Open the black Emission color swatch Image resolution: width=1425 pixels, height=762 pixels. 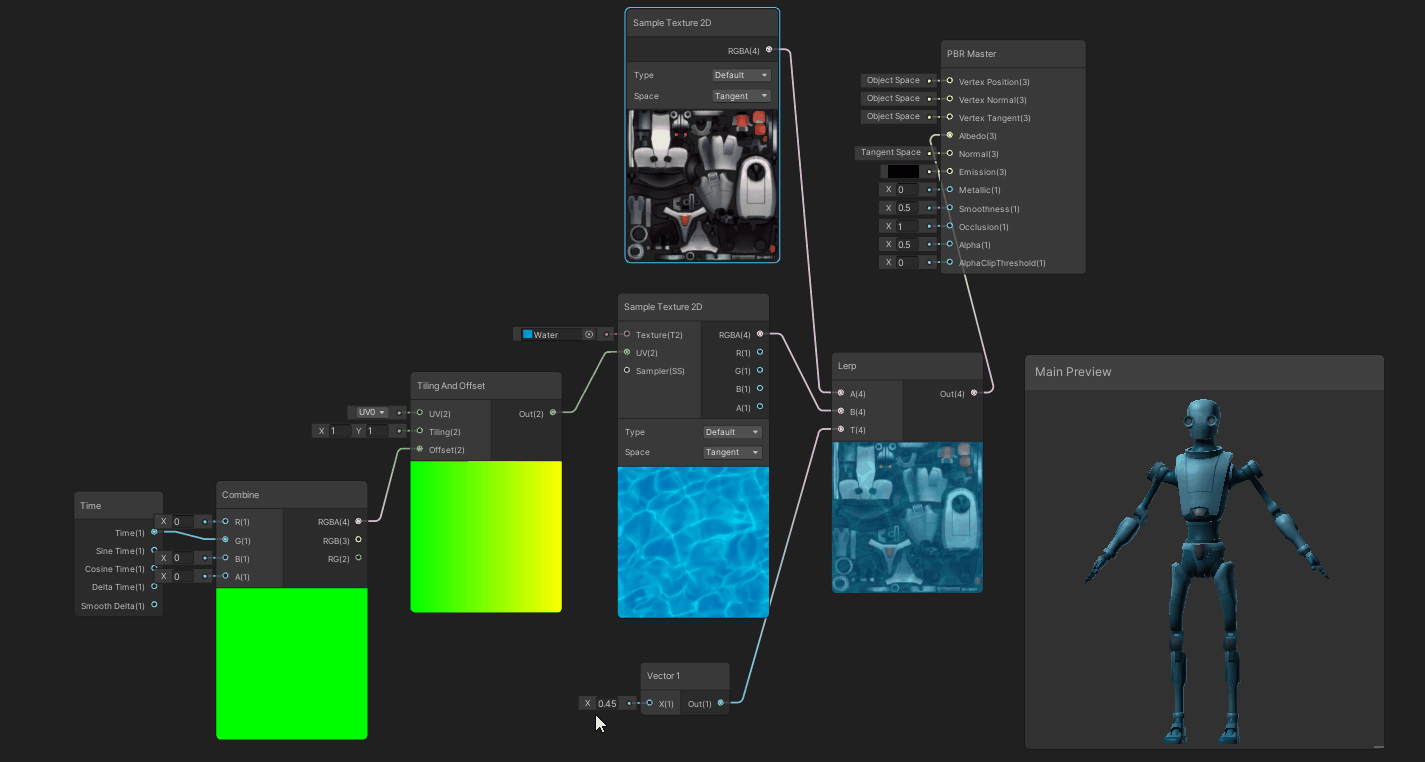(x=903, y=172)
